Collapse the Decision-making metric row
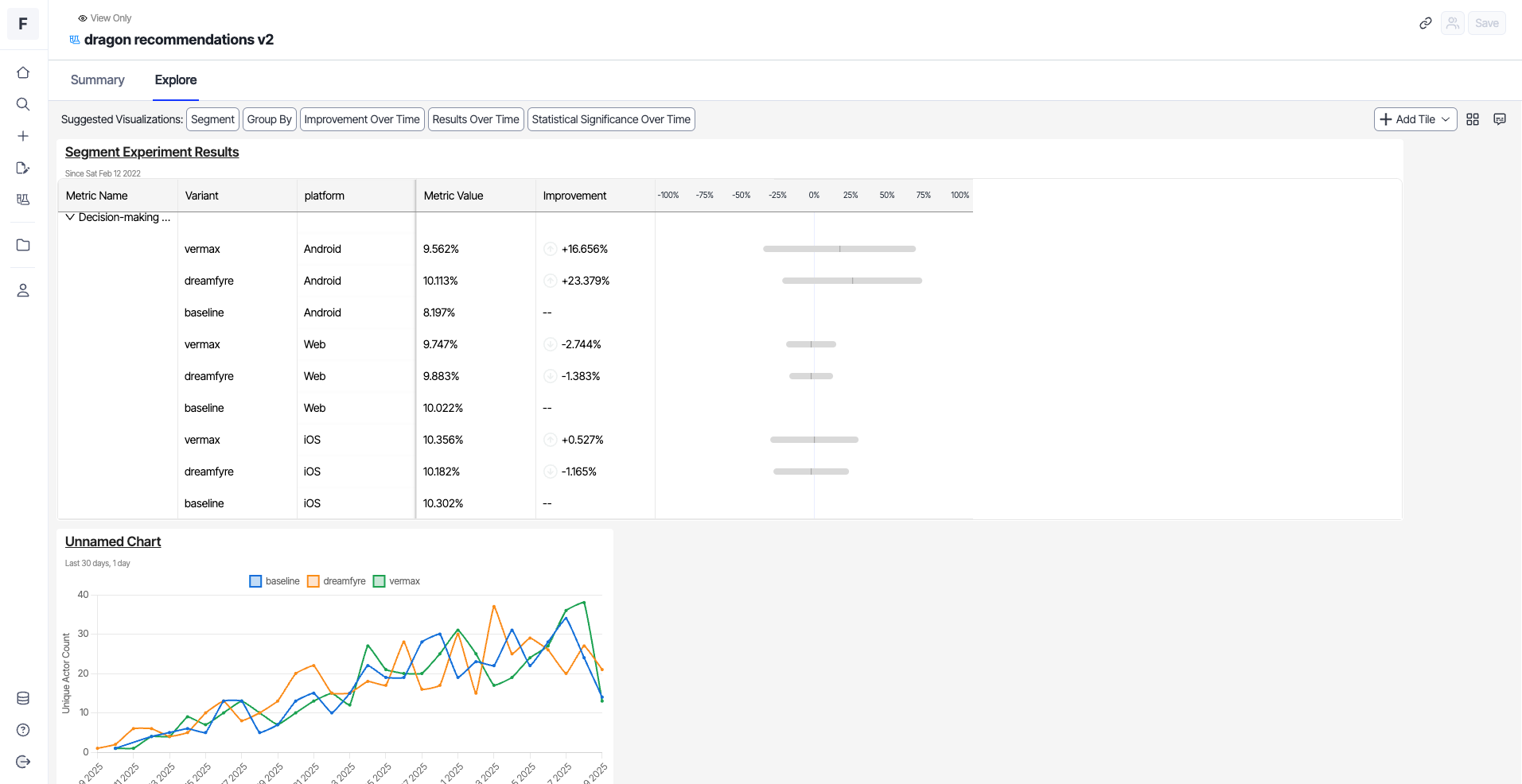This screenshot has width=1522, height=784. pos(70,217)
